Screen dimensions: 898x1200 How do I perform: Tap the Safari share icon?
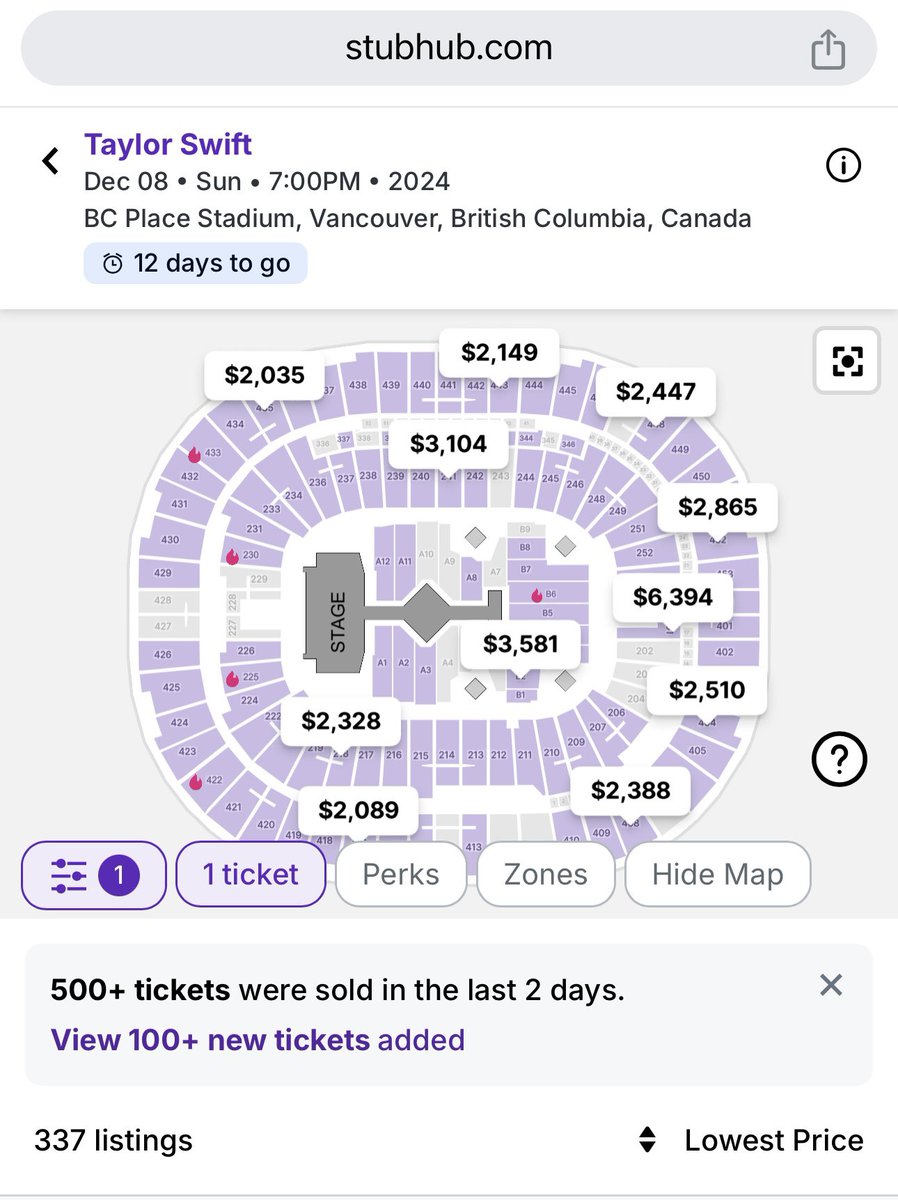coord(828,50)
